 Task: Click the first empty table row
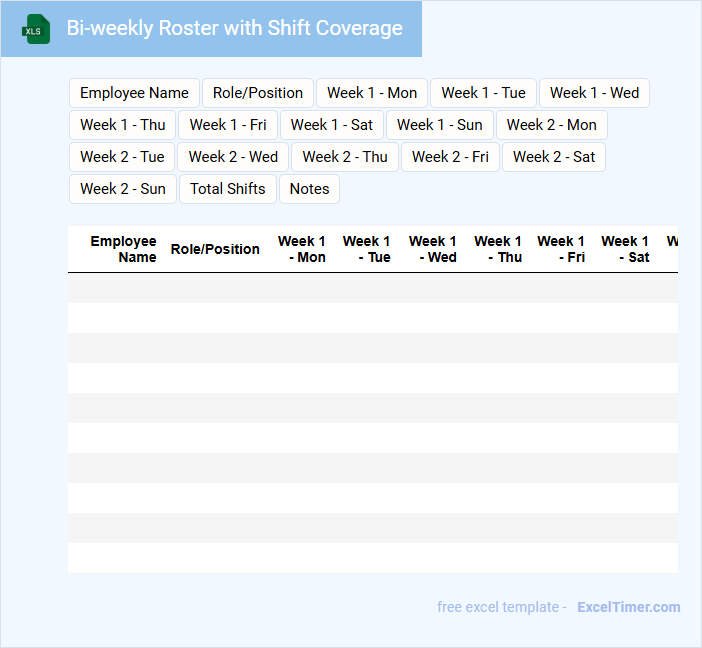372,288
